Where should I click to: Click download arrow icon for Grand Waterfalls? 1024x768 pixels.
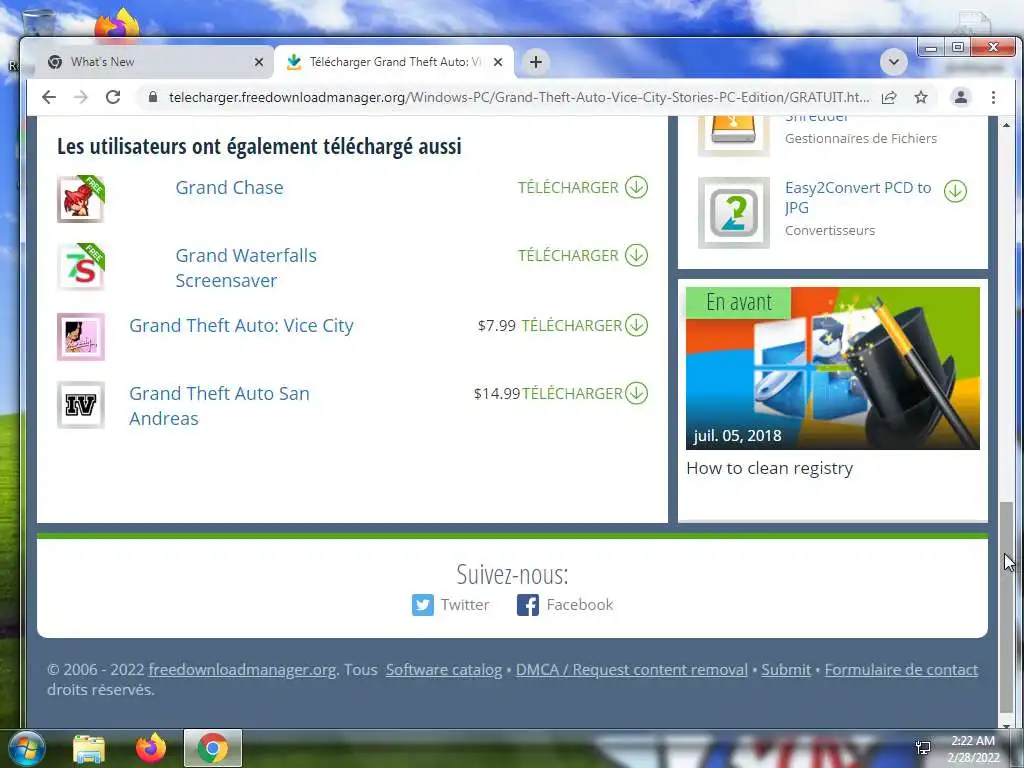[x=636, y=255]
